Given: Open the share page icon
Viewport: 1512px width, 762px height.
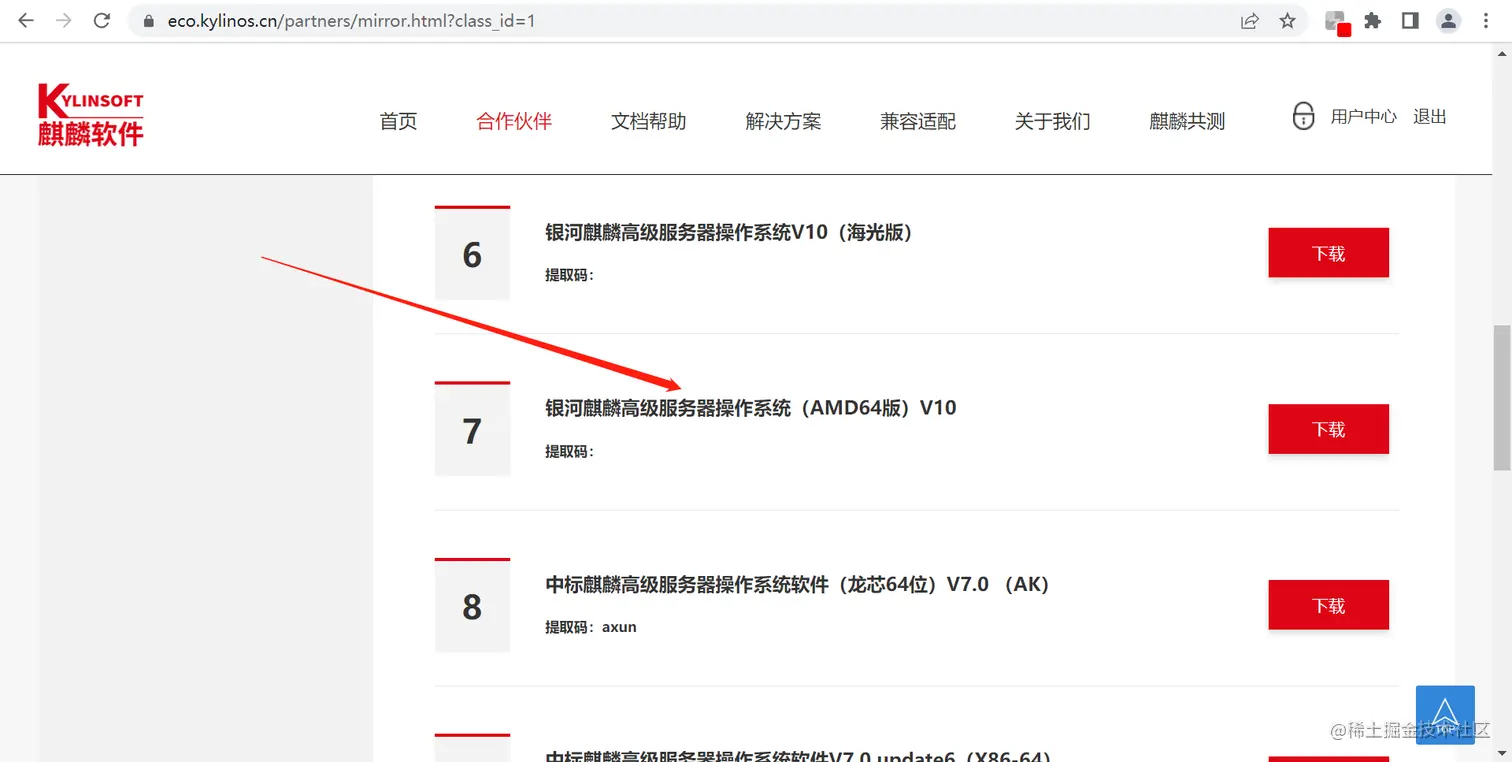Looking at the screenshot, I should 1250,21.
